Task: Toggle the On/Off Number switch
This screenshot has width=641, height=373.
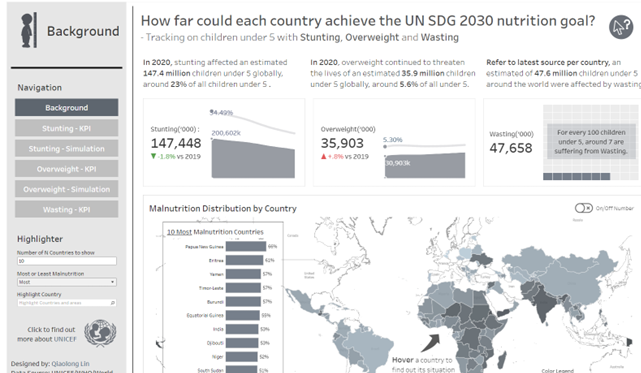Action: (x=583, y=208)
